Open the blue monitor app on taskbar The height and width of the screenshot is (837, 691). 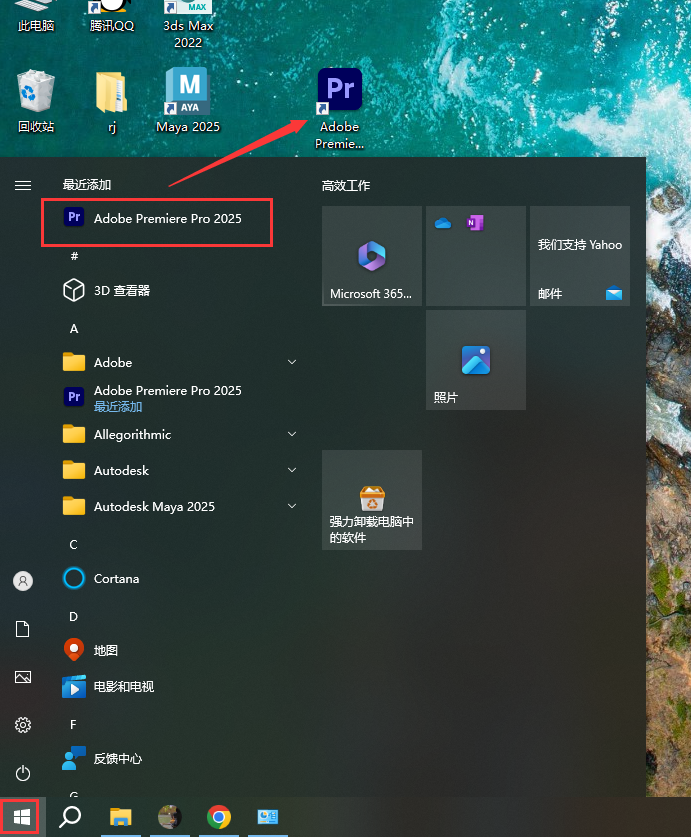pos(268,817)
